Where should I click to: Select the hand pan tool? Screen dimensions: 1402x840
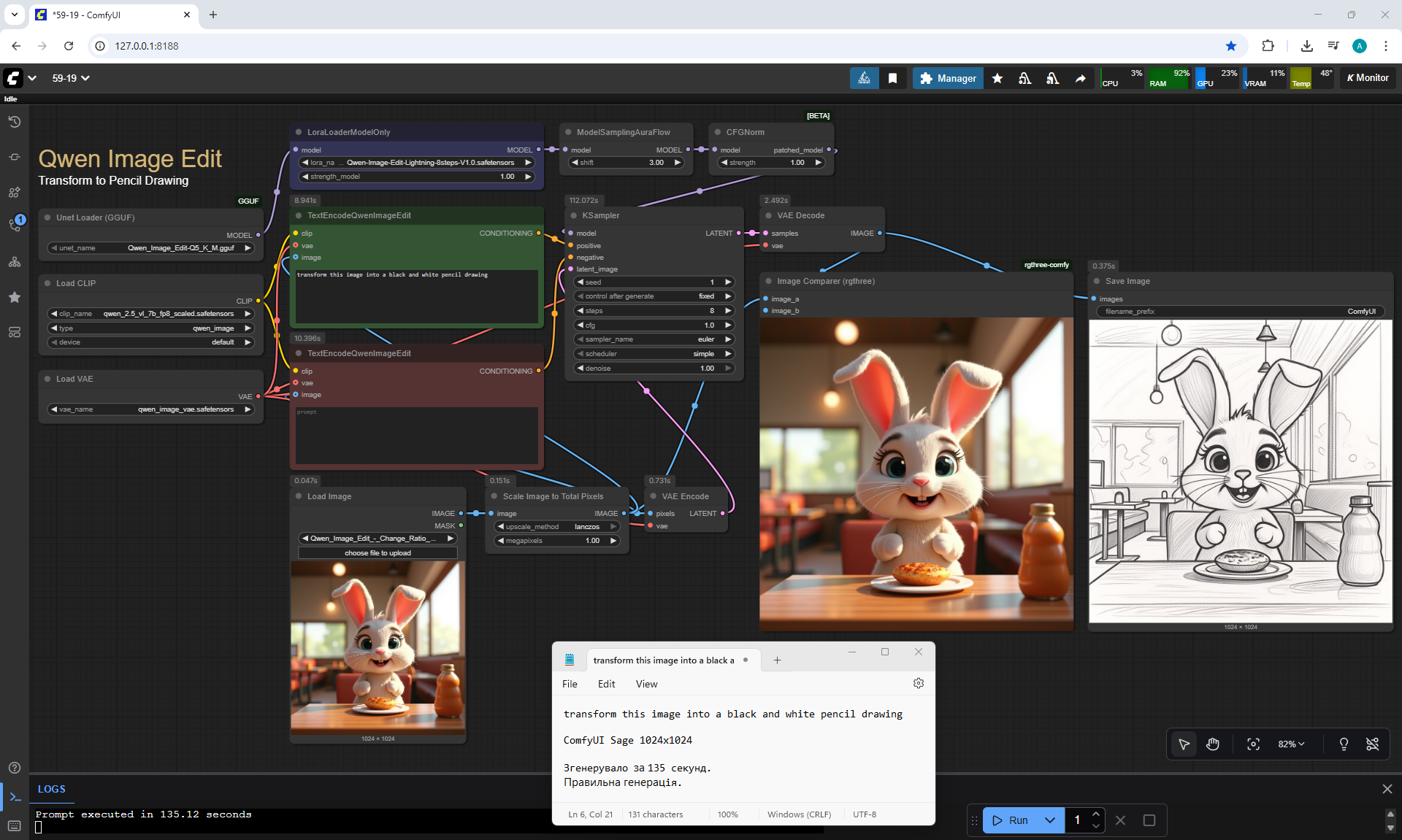[x=1213, y=744]
